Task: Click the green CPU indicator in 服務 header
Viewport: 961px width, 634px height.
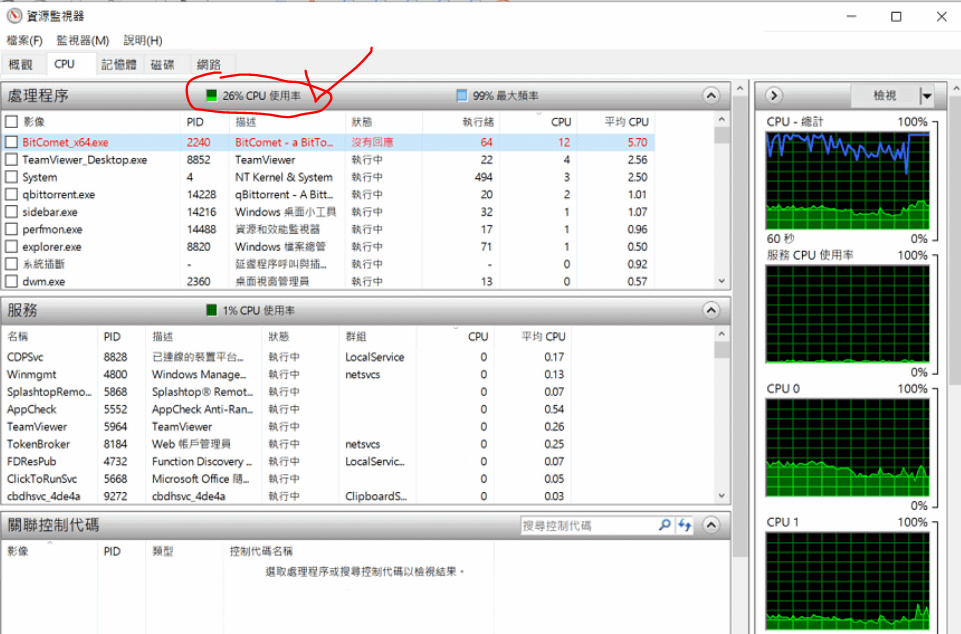Action: point(211,310)
